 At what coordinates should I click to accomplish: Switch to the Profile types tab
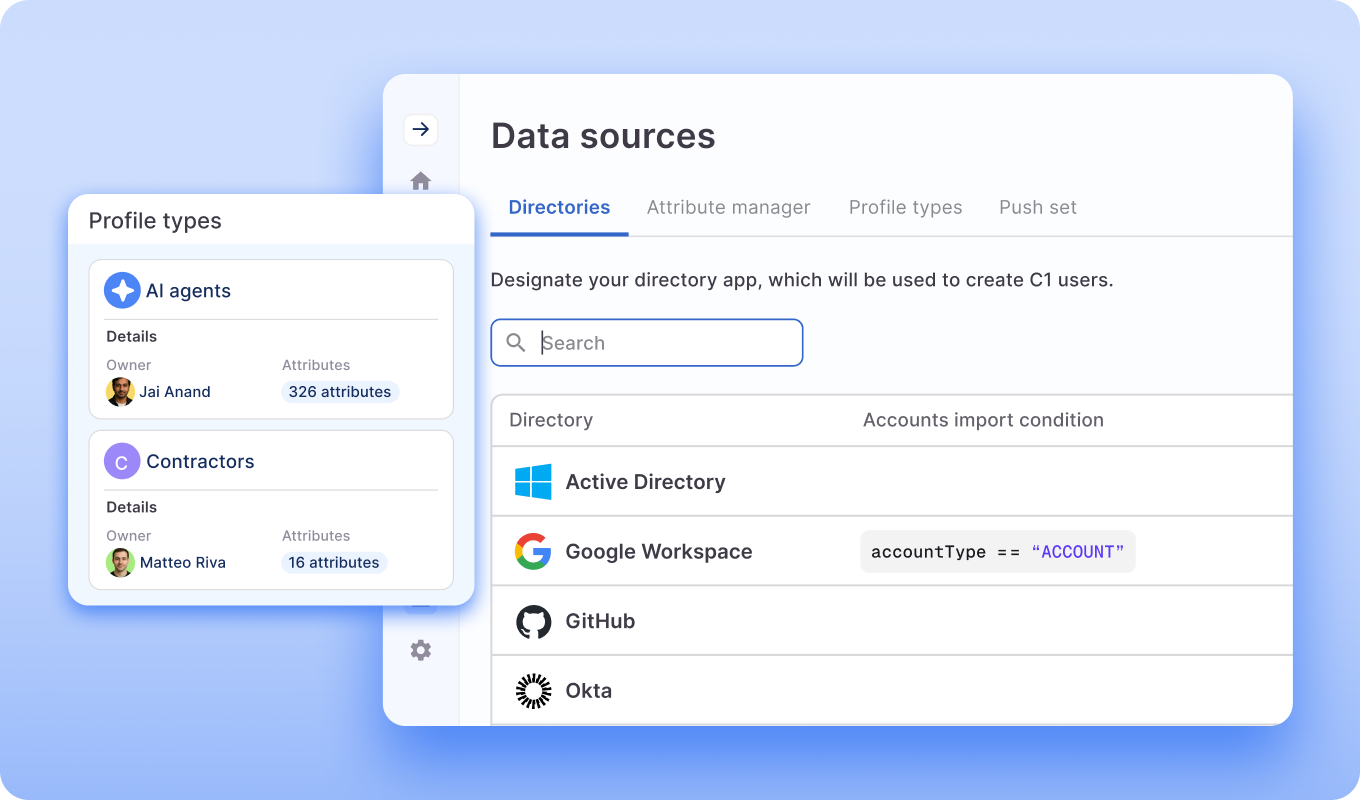pos(905,207)
